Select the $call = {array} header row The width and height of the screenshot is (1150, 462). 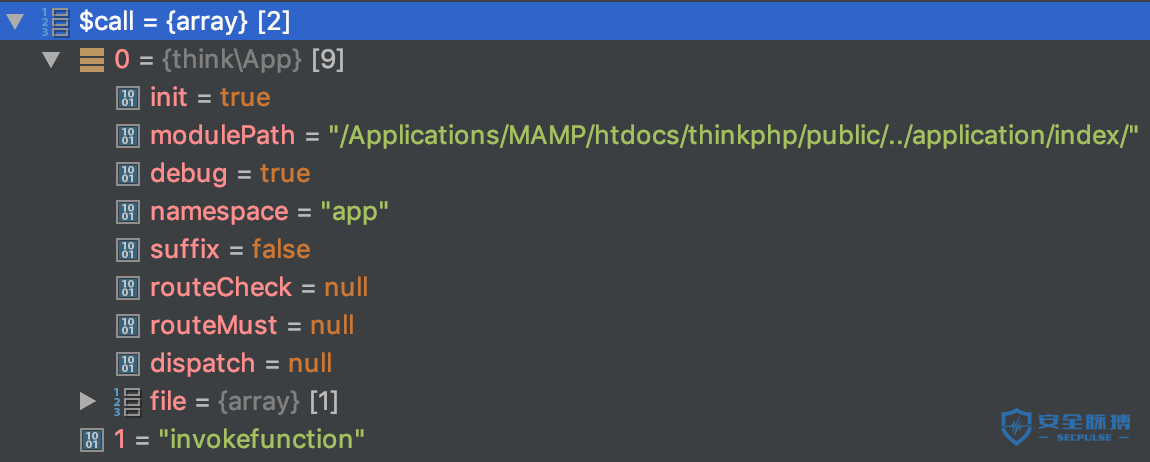pyautogui.click(x=575, y=22)
